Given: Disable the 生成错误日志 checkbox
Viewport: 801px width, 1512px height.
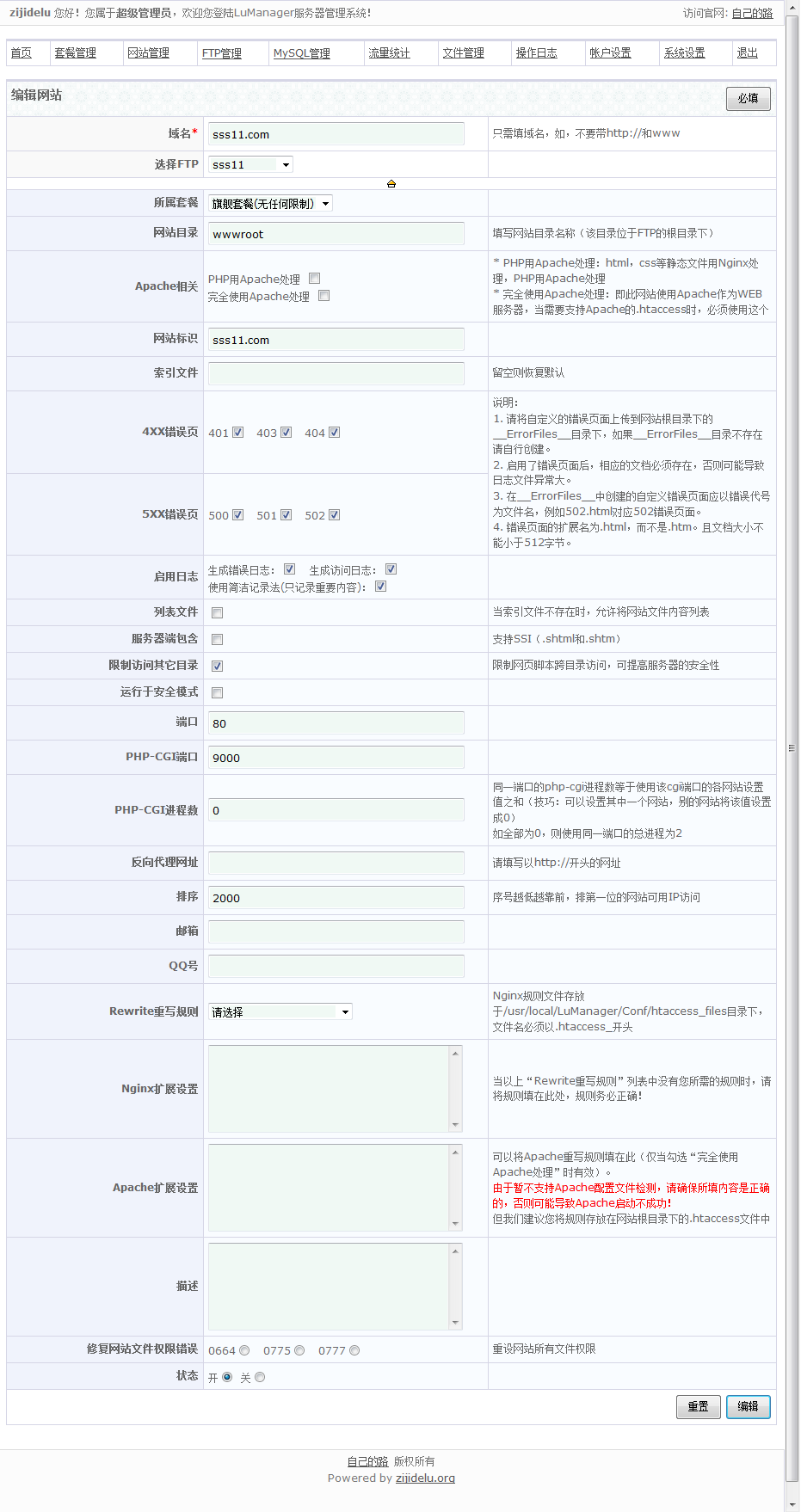Looking at the screenshot, I should pos(290,569).
